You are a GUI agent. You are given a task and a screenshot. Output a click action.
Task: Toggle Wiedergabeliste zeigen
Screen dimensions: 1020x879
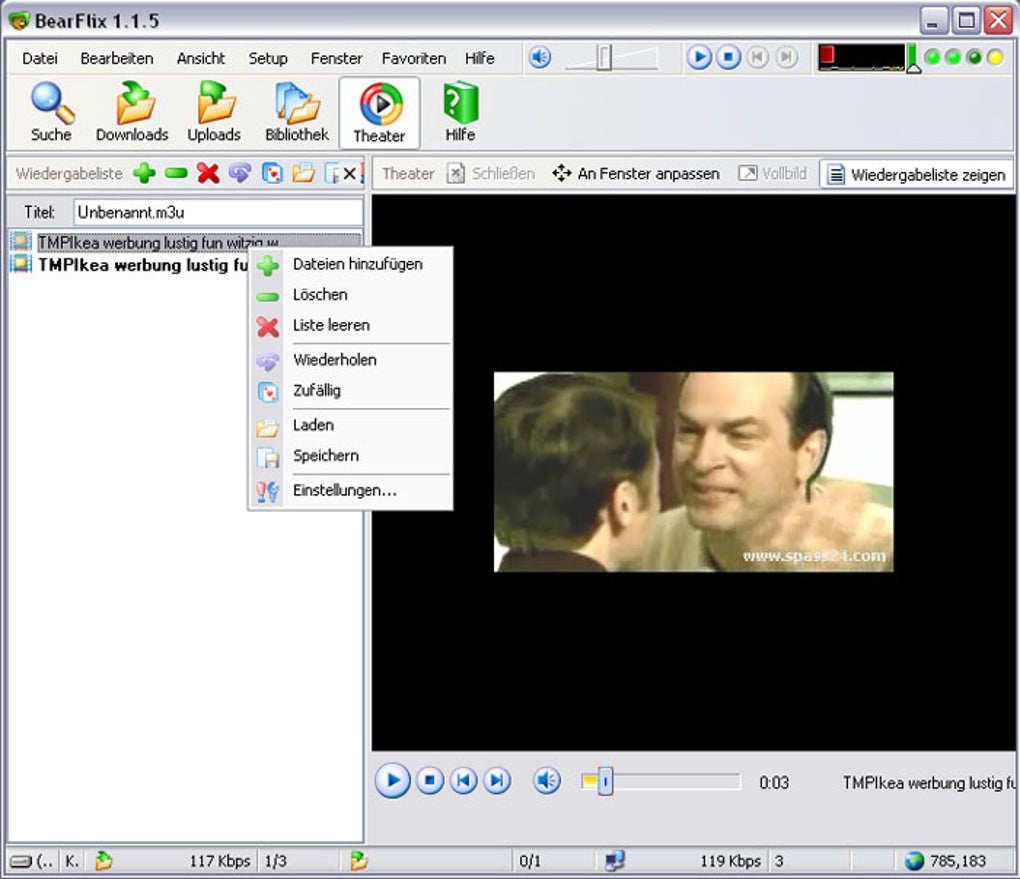[917, 174]
